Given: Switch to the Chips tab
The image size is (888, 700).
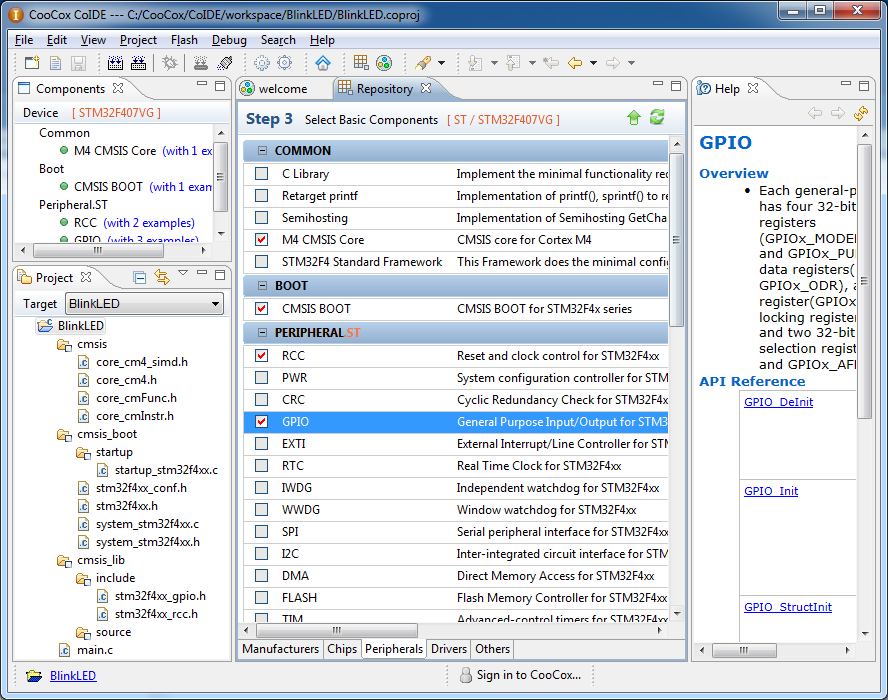Looking at the screenshot, I should point(342,649).
